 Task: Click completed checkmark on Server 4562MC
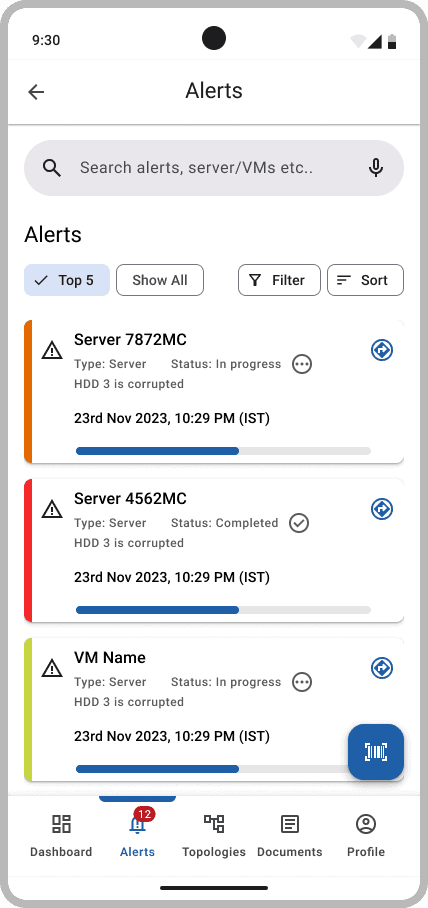coord(299,523)
